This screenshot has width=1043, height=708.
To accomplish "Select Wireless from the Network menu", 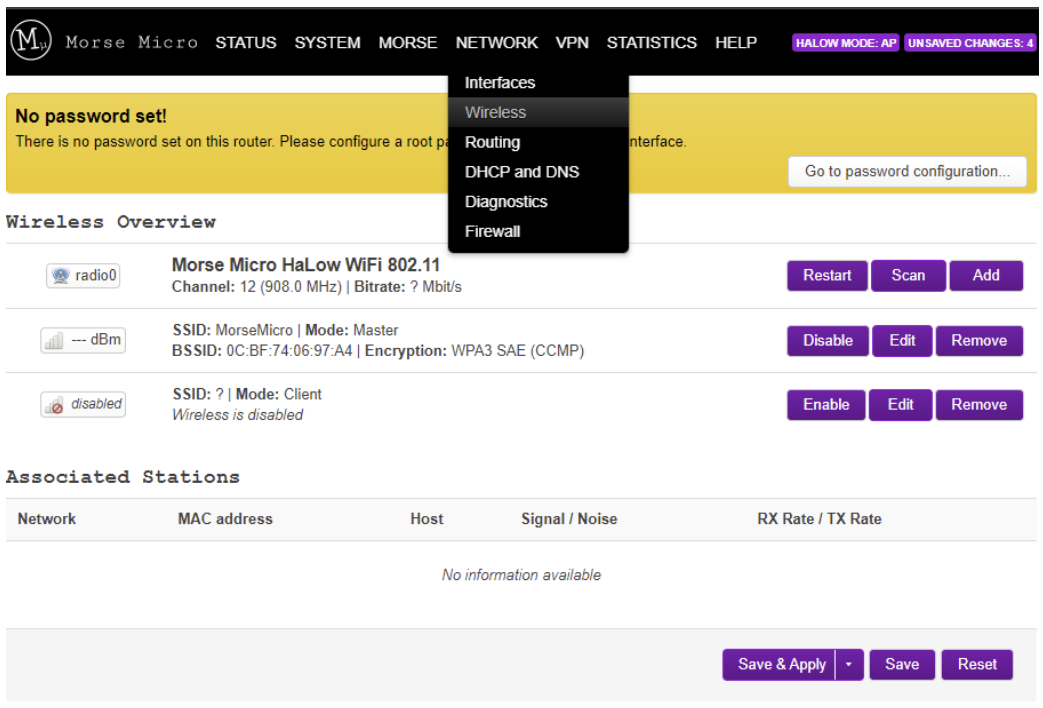I will (495, 112).
